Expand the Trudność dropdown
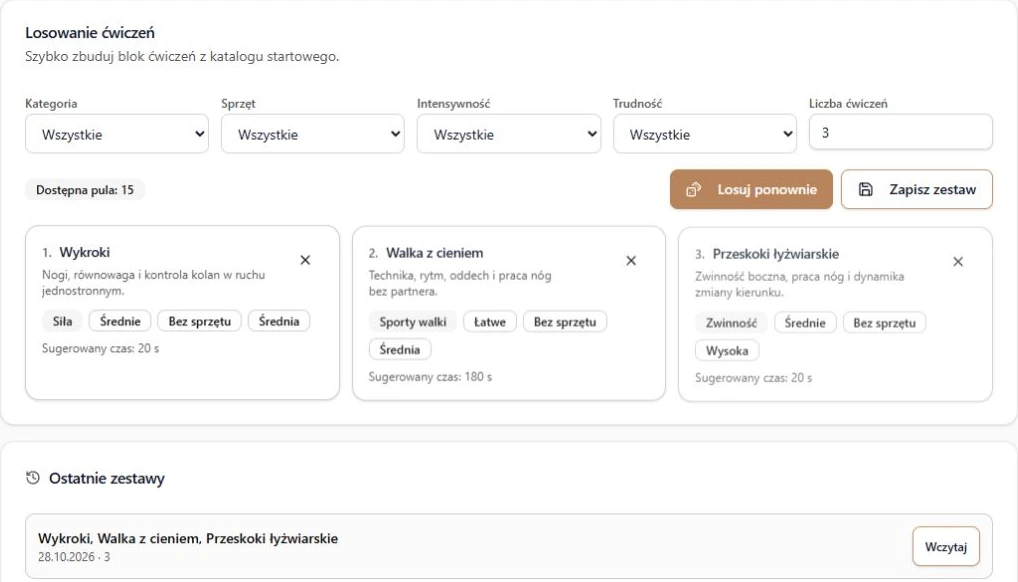1018x582 pixels. coord(705,134)
